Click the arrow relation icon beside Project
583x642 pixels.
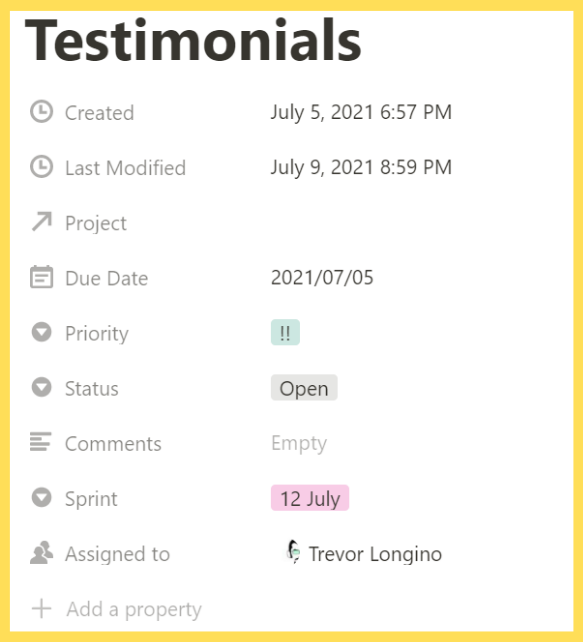point(42,222)
